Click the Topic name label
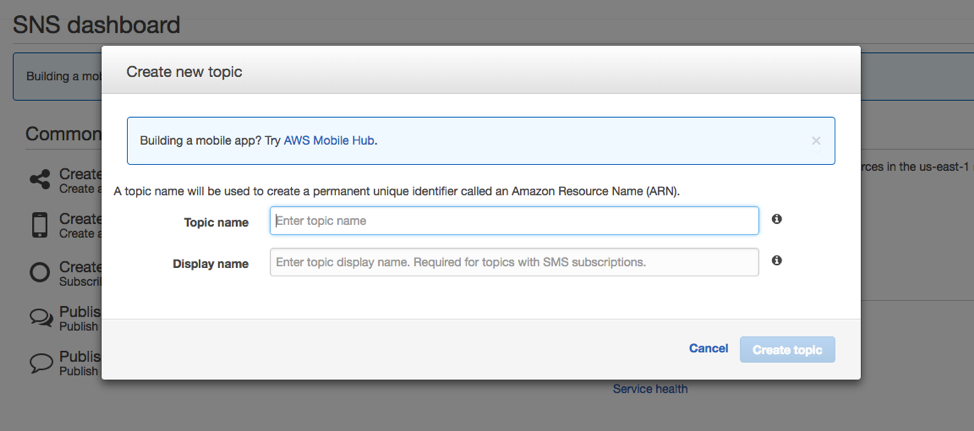Image resolution: width=974 pixels, height=431 pixels. (x=216, y=222)
